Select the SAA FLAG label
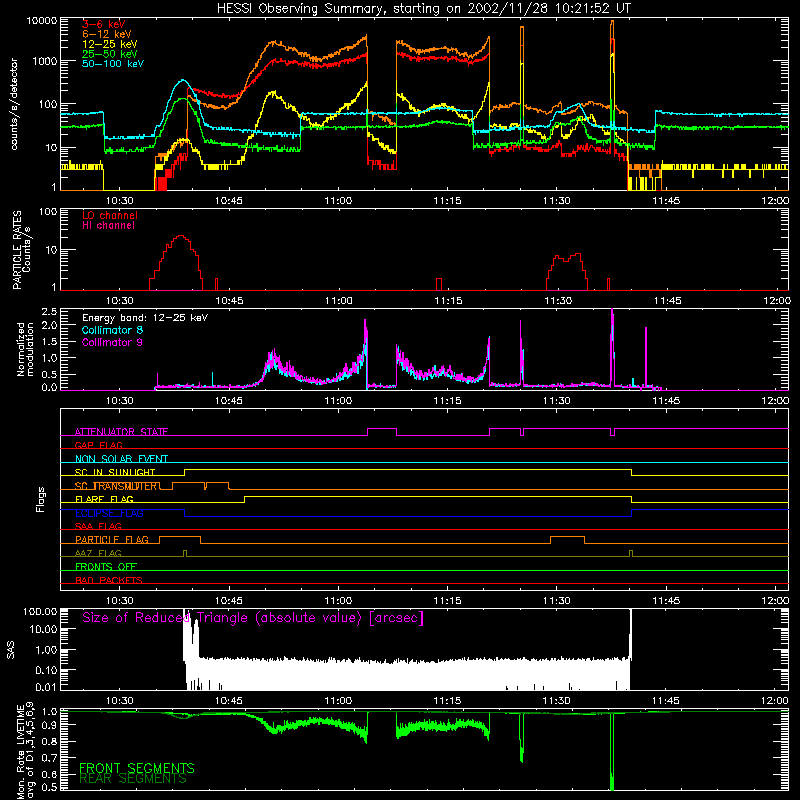The height and width of the screenshot is (800, 800). 98,526
